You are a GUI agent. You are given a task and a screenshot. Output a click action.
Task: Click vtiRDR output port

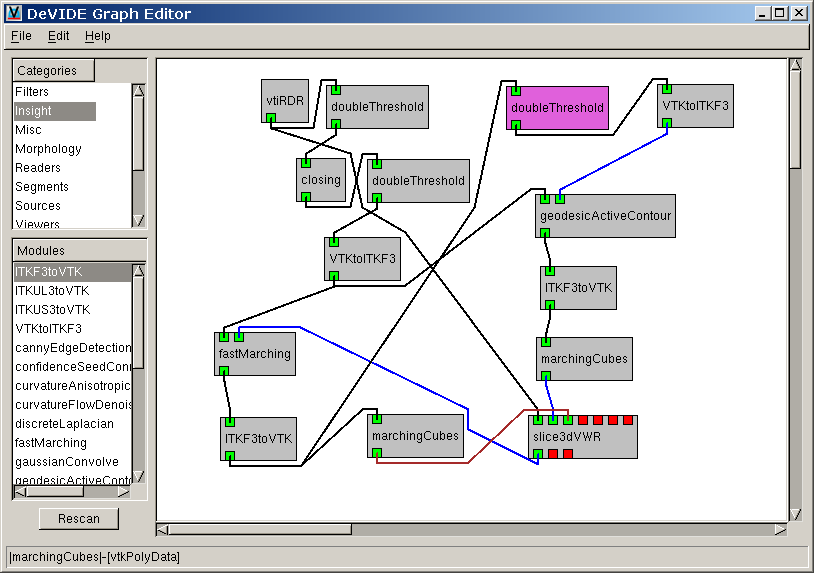(271, 119)
